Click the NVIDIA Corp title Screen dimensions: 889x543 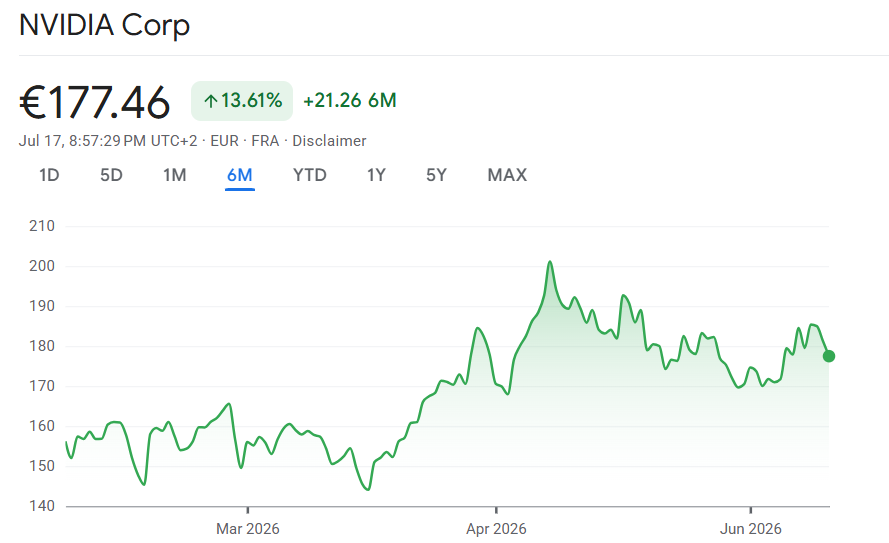point(104,26)
